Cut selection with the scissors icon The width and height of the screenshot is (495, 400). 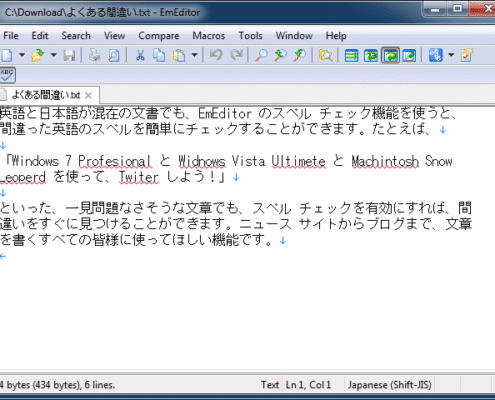coord(140,55)
